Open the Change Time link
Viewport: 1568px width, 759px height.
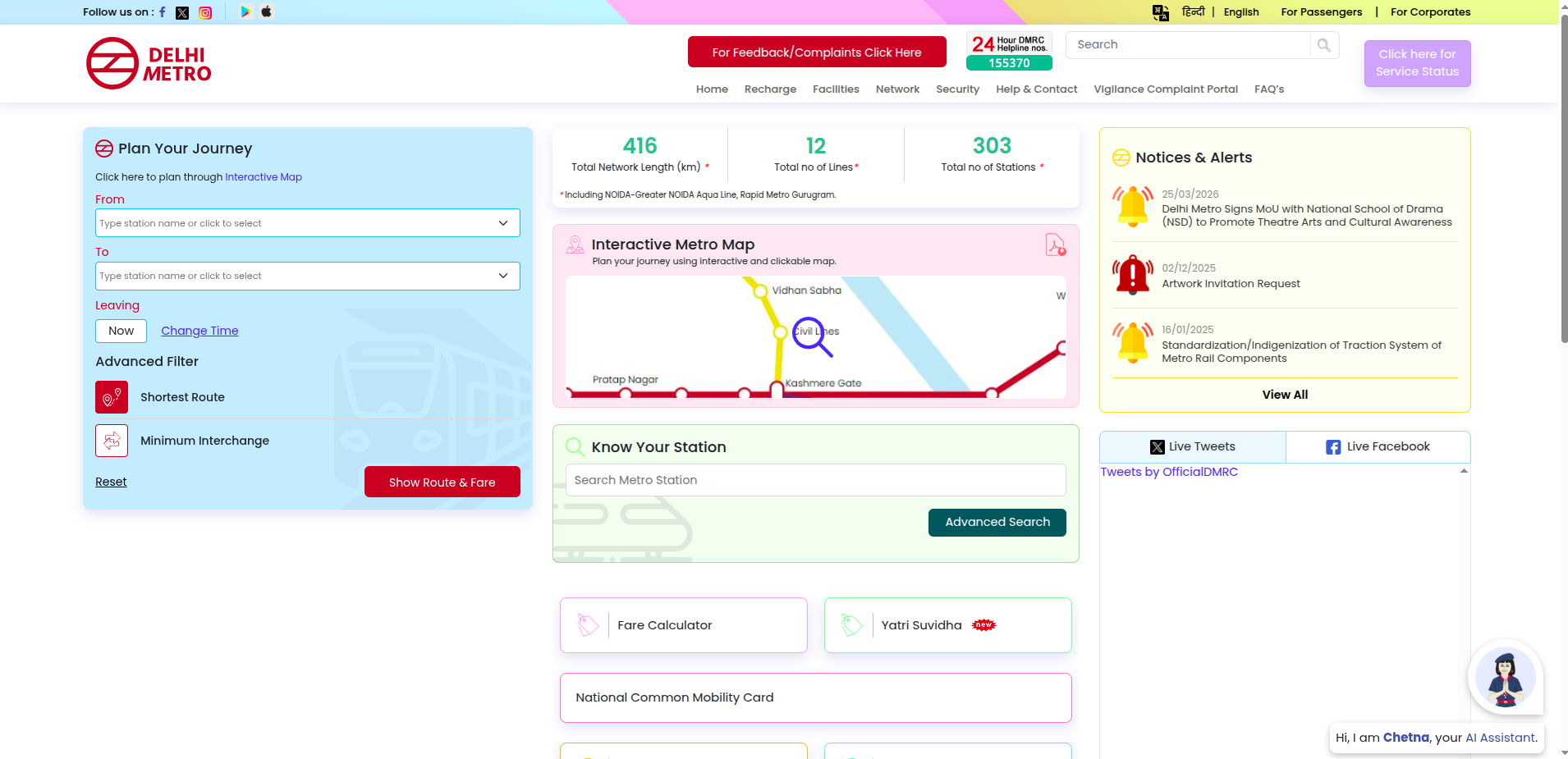pos(199,331)
